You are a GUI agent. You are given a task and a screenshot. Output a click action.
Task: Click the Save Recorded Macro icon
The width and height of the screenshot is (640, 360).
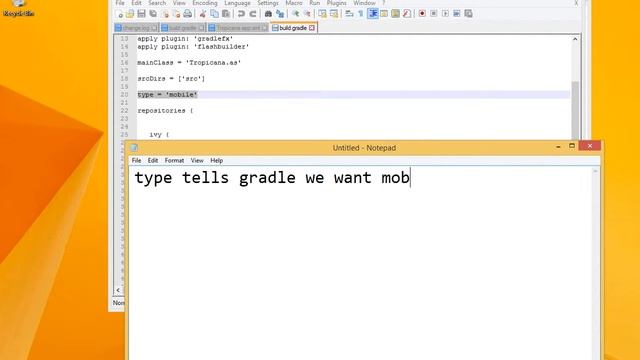(469, 14)
